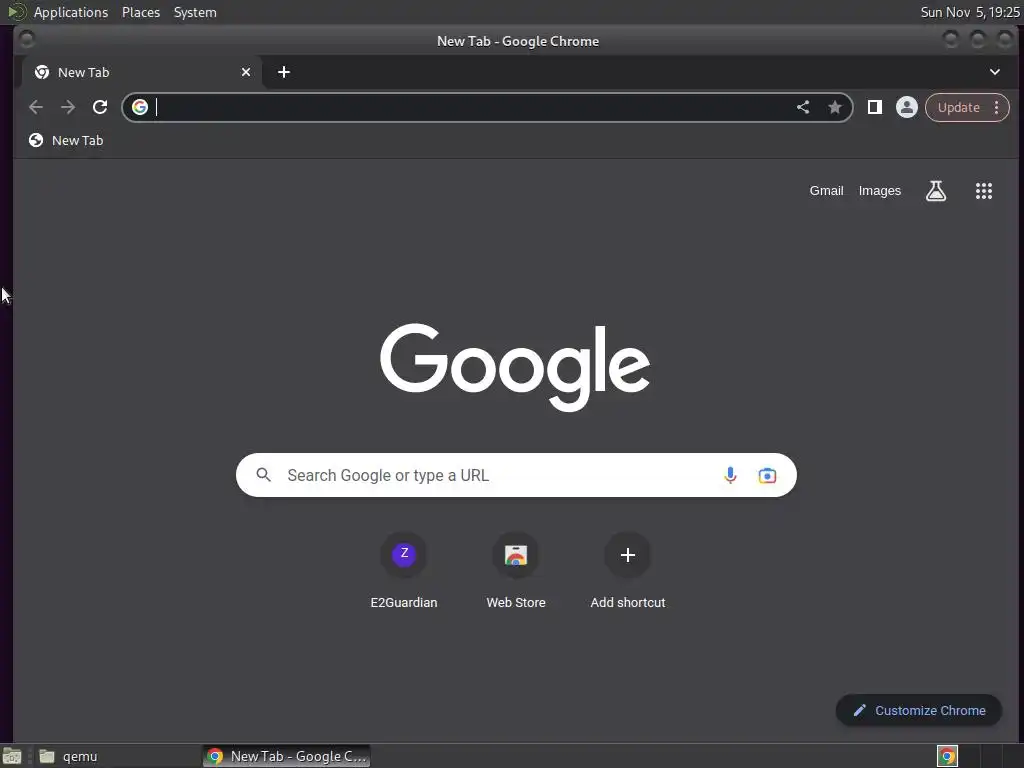1024x768 pixels.
Task: Open Images link
Action: click(879, 191)
